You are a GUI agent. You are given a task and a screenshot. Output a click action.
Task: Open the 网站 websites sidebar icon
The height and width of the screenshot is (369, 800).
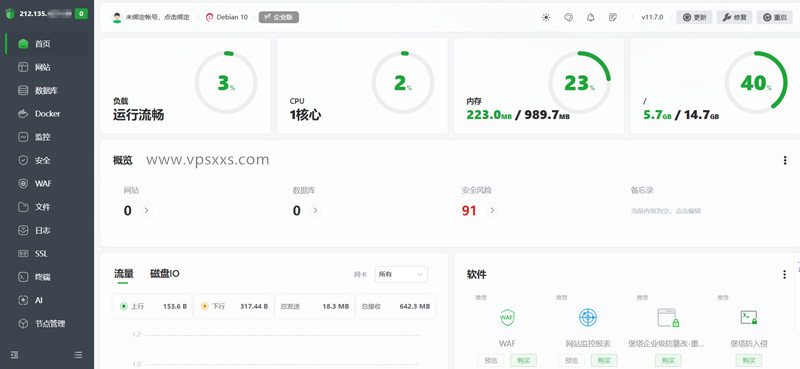pyautogui.click(x=23, y=67)
